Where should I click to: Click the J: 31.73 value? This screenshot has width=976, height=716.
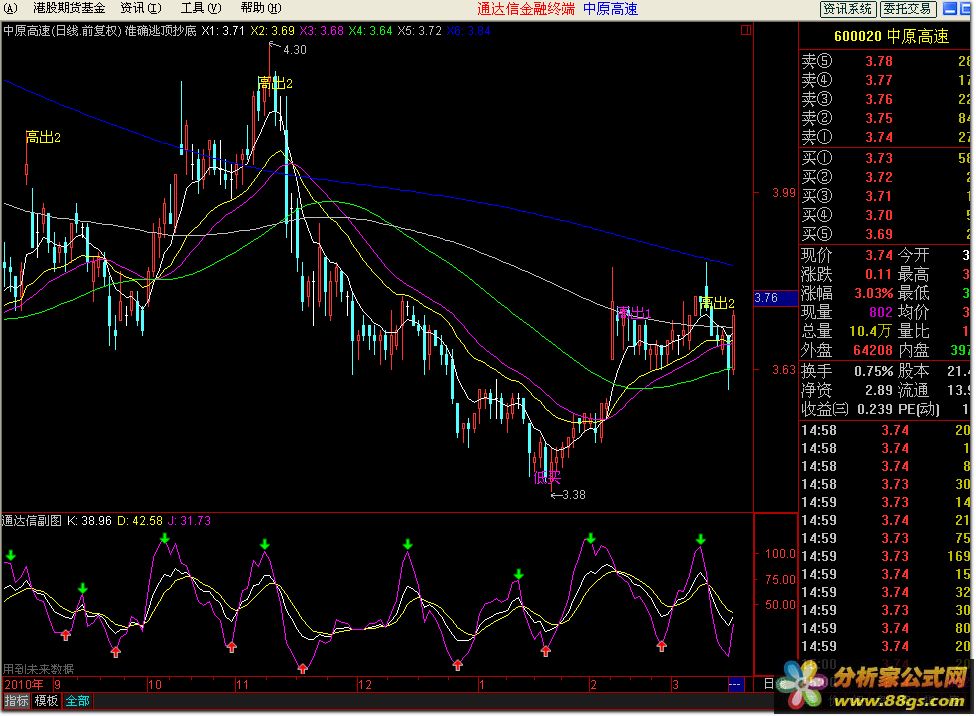click(x=189, y=521)
